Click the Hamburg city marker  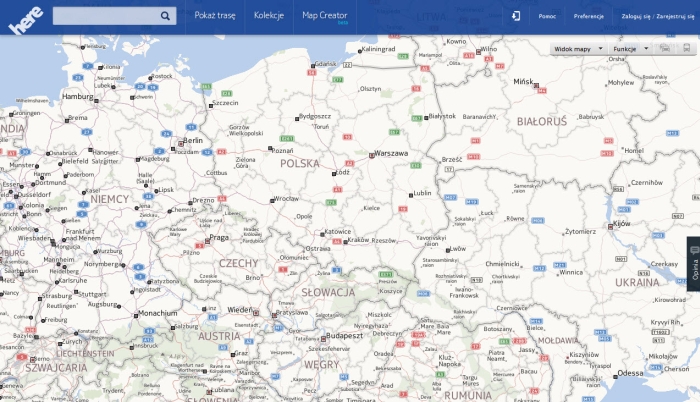click(96, 101)
